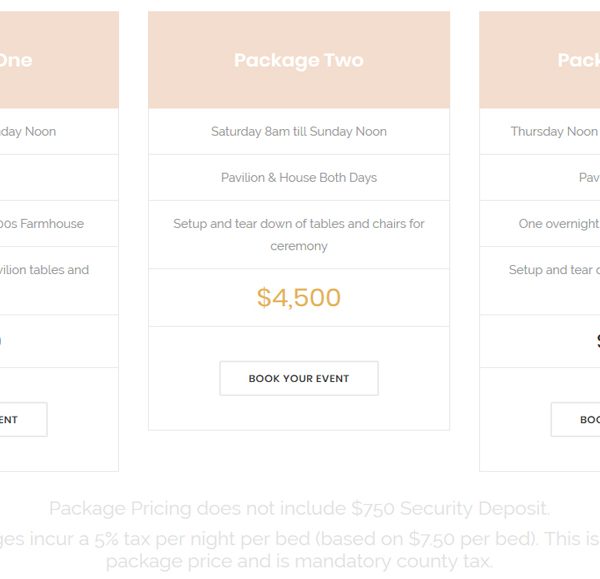Click the Package Two Book Your Event button

point(299,378)
